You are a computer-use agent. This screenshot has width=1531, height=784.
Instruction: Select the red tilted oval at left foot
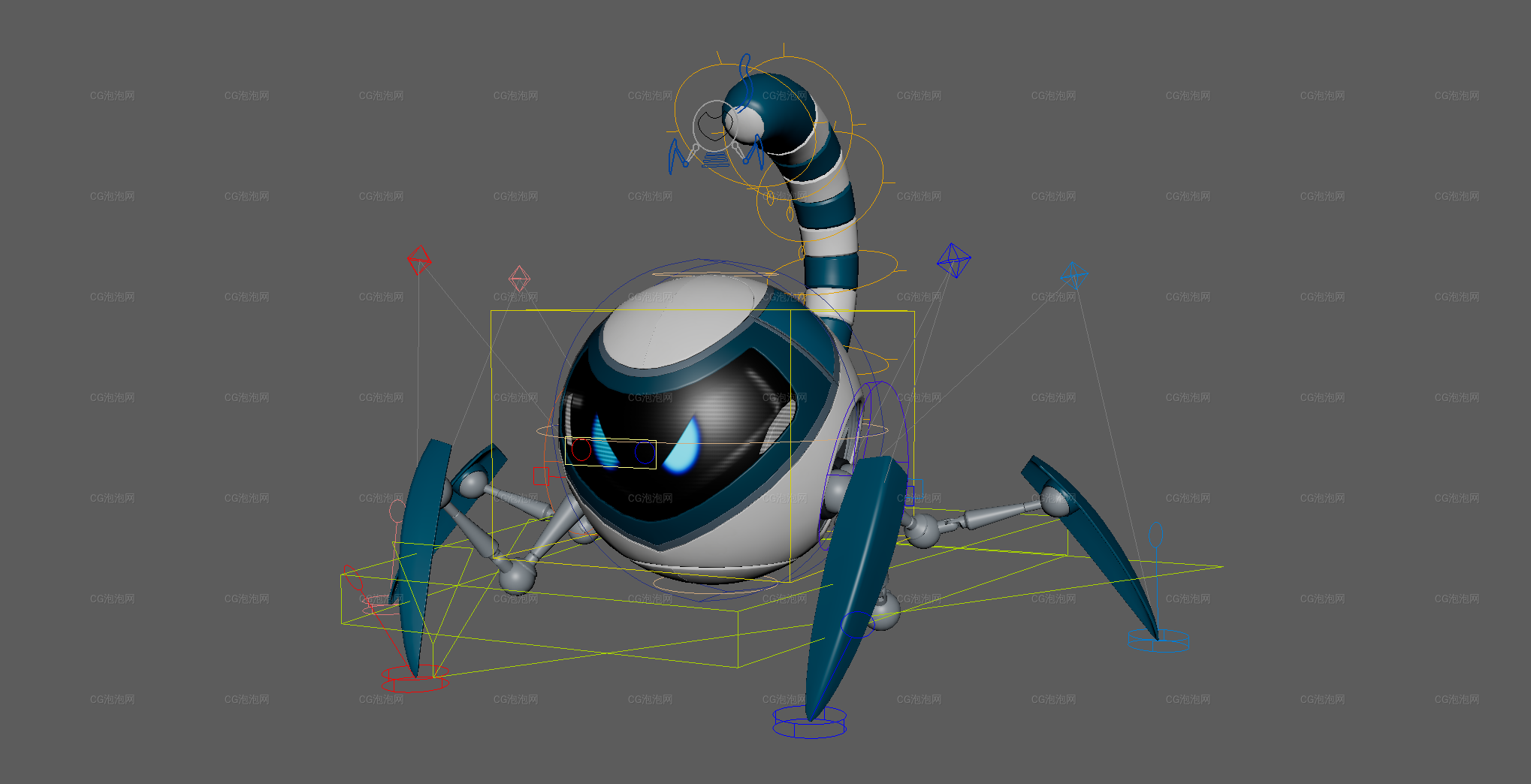click(x=353, y=577)
